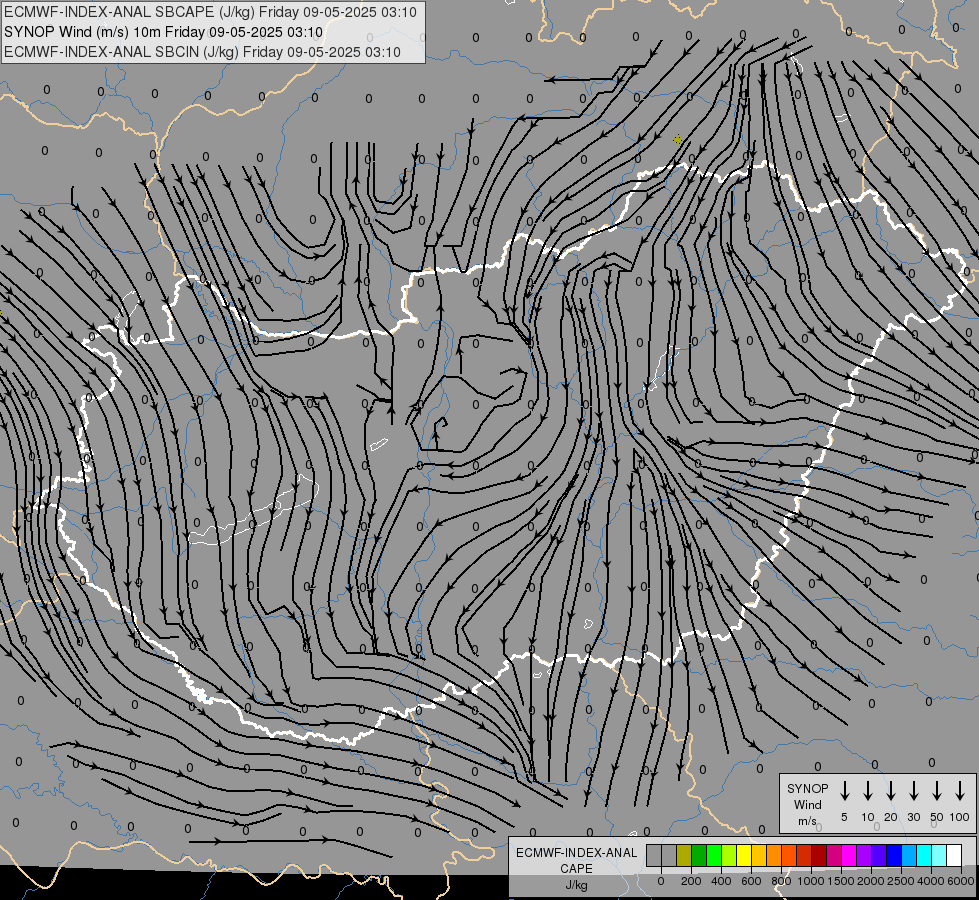Pick the pure yellow CAPE legend swatch
979x900 pixels.
pyautogui.click(x=744, y=855)
